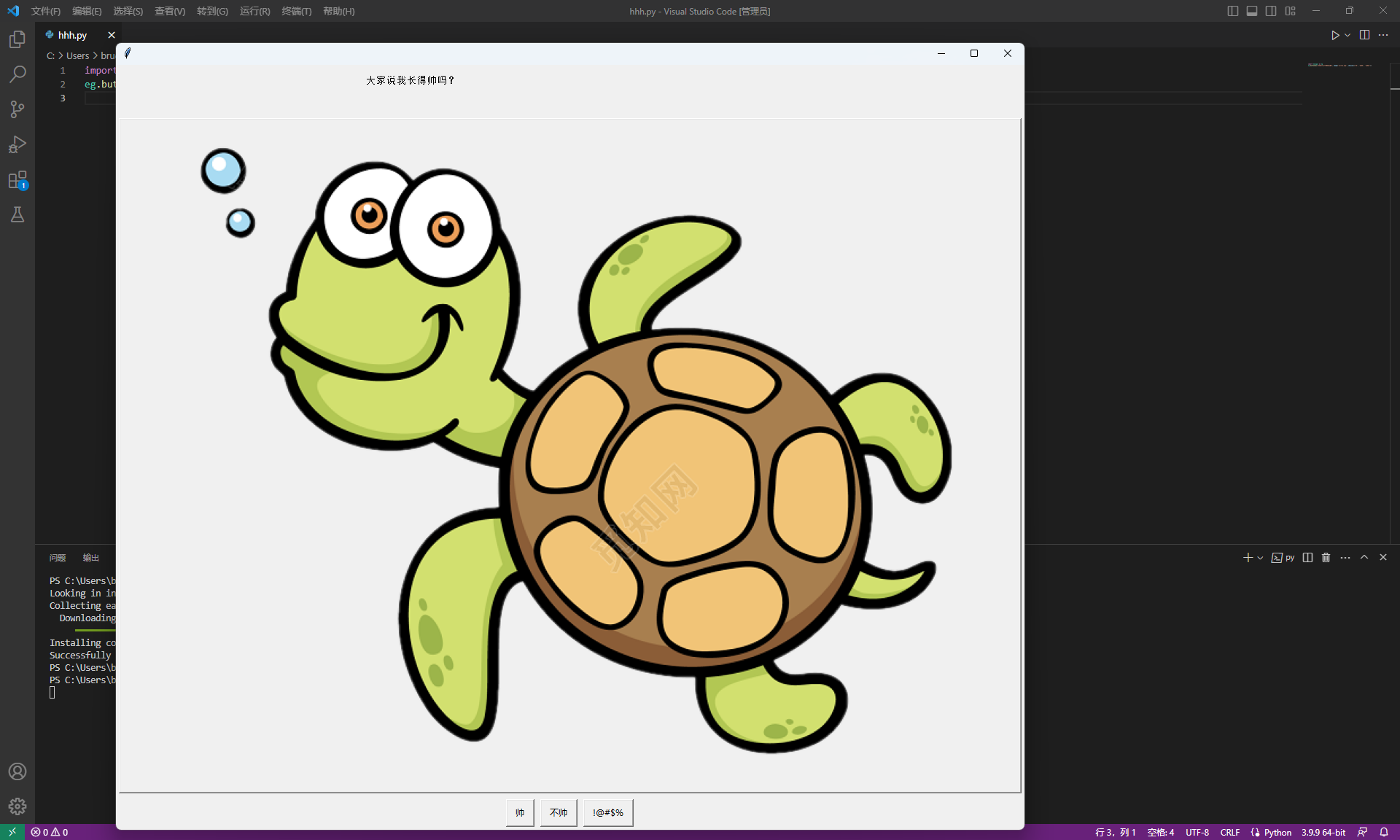Click the 帅 button in dialog
Viewport: 1400px width, 840px height.
pyautogui.click(x=520, y=812)
